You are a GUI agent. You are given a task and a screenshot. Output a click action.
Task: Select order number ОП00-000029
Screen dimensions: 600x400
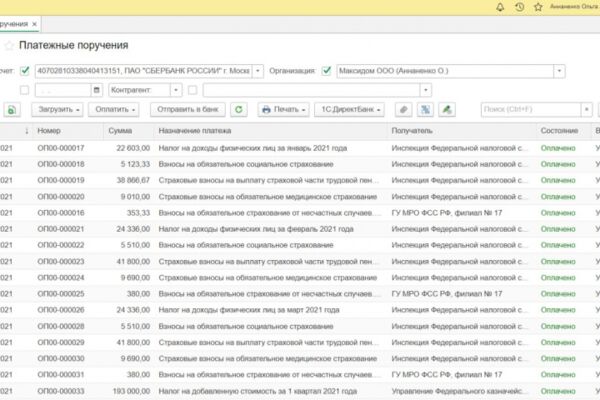point(61,342)
